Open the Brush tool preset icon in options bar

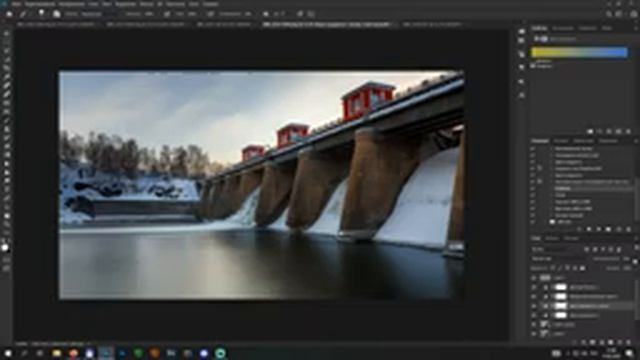[x=24, y=14]
